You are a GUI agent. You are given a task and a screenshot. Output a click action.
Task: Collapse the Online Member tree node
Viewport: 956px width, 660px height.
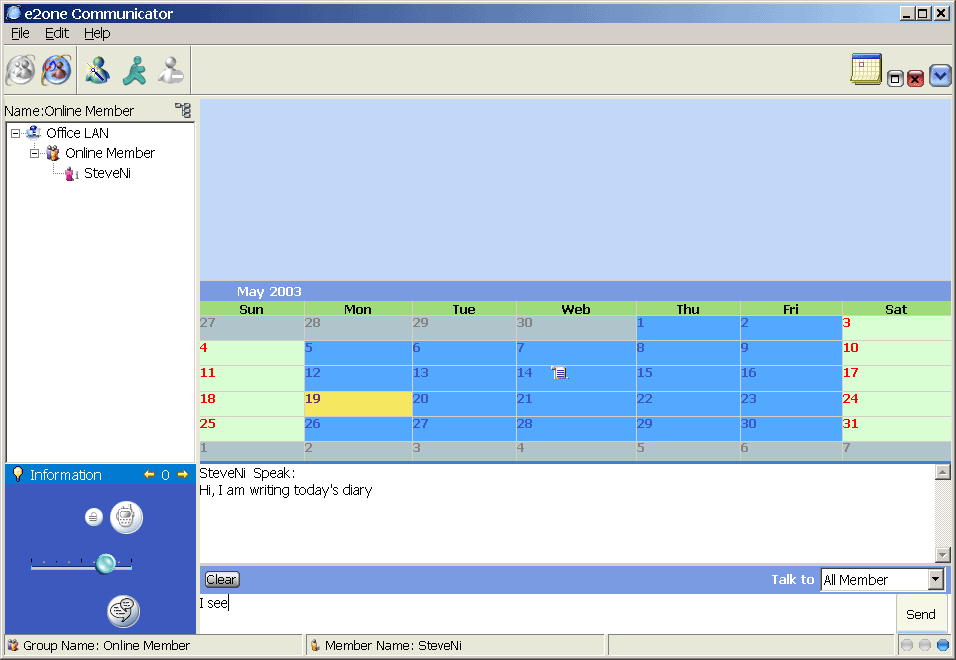pyautogui.click(x=34, y=153)
